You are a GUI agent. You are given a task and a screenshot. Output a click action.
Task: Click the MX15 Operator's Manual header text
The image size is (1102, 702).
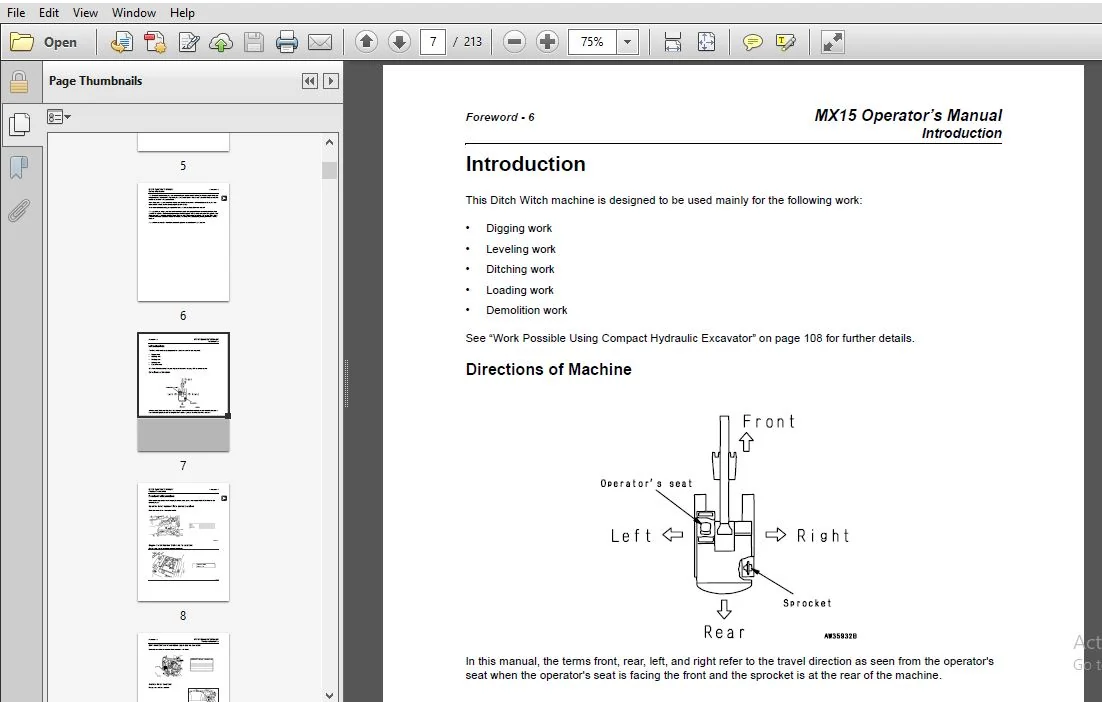908,115
